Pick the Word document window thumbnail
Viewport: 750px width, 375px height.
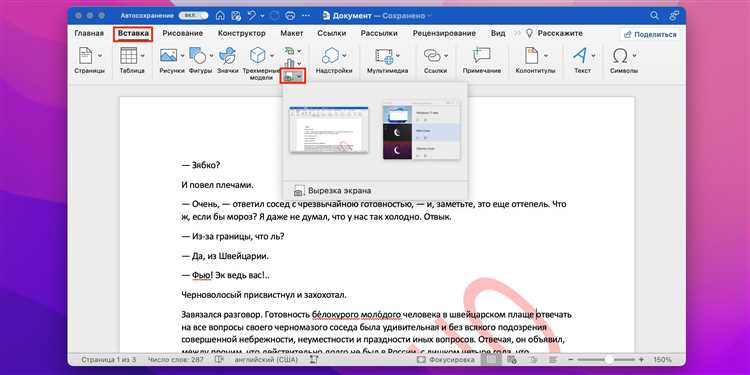329,130
